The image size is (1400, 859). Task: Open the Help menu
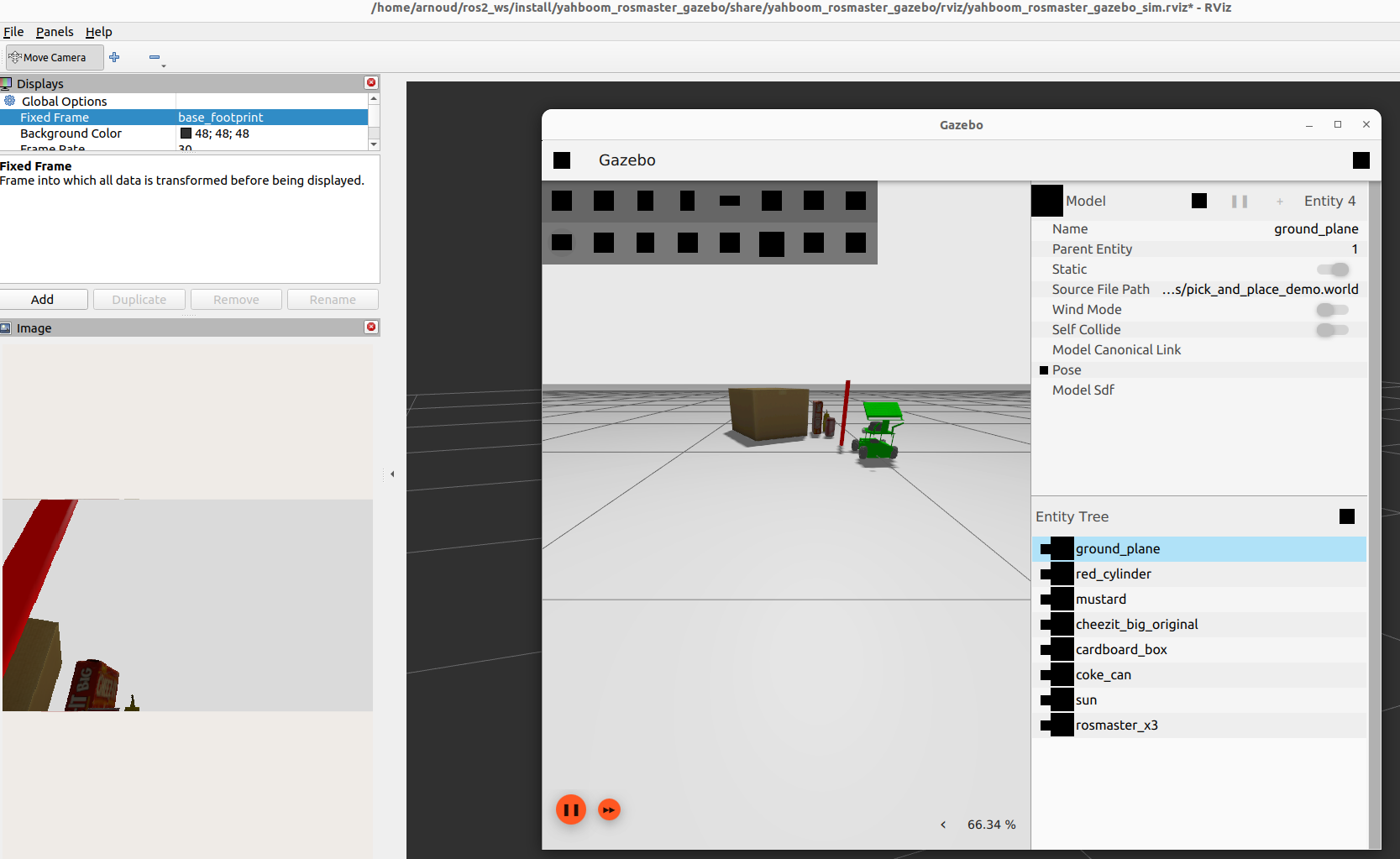tap(98, 32)
